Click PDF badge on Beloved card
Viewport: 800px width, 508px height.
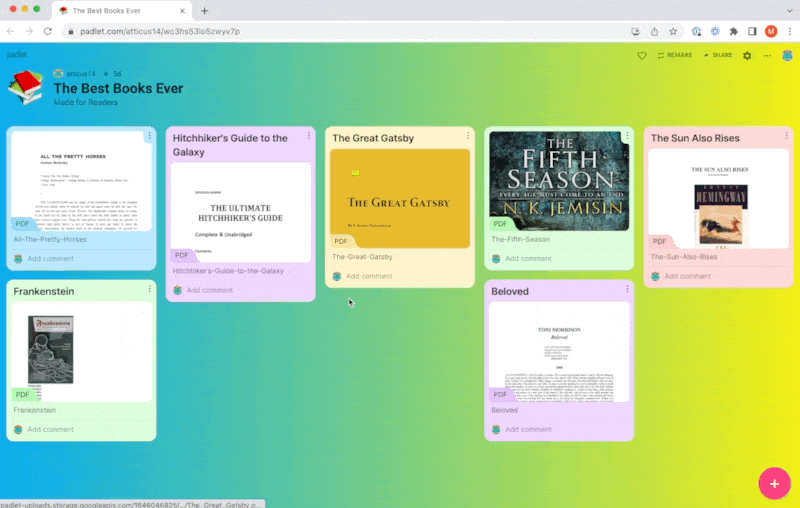point(500,394)
